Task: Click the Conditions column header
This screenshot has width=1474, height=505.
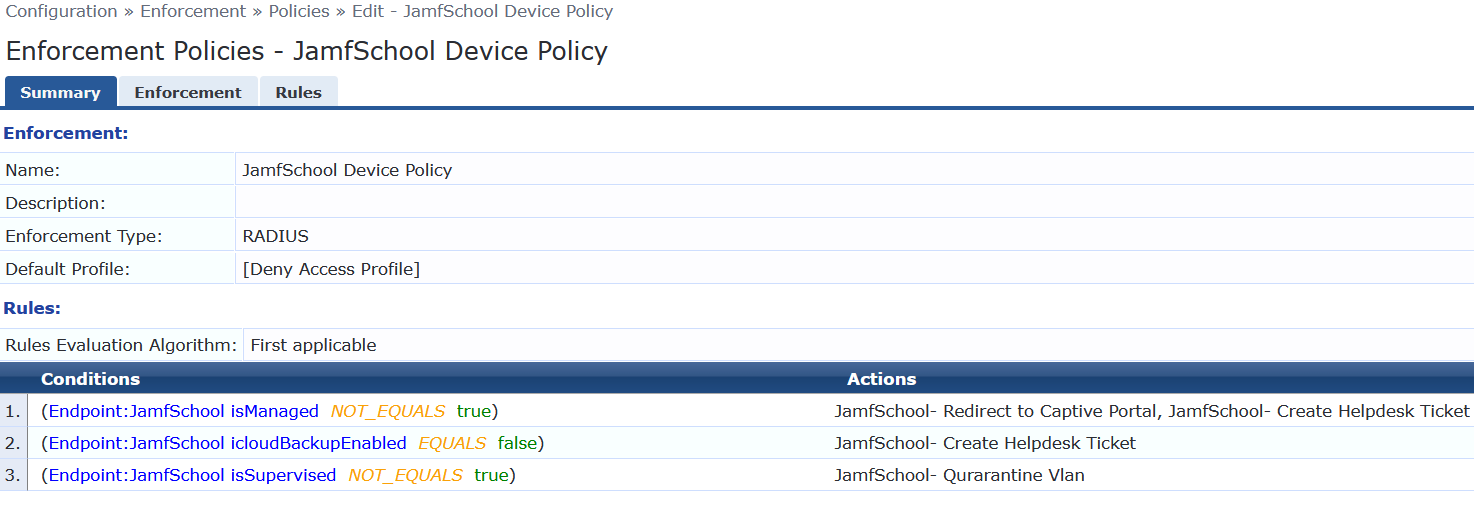Action: (90, 379)
